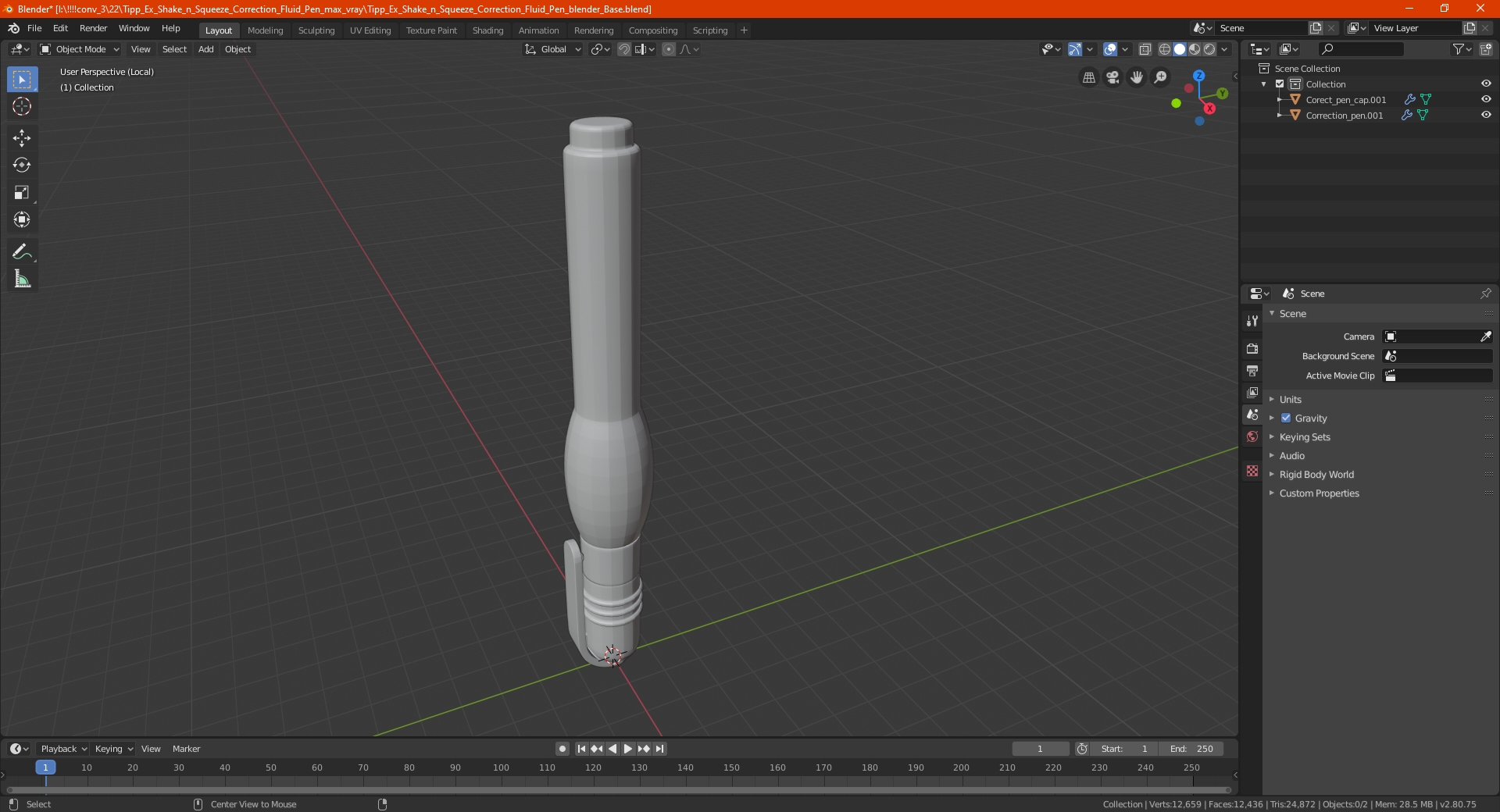Hide Correction_pen.001 object in outliner

(x=1486, y=115)
